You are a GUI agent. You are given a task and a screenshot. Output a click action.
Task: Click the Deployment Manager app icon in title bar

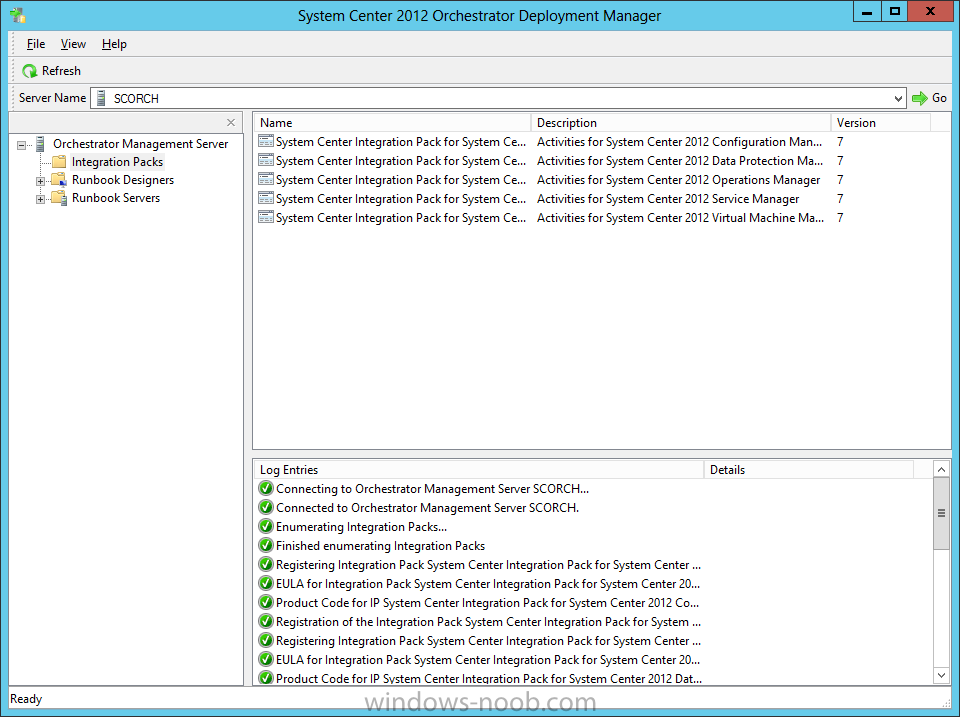(x=17, y=15)
